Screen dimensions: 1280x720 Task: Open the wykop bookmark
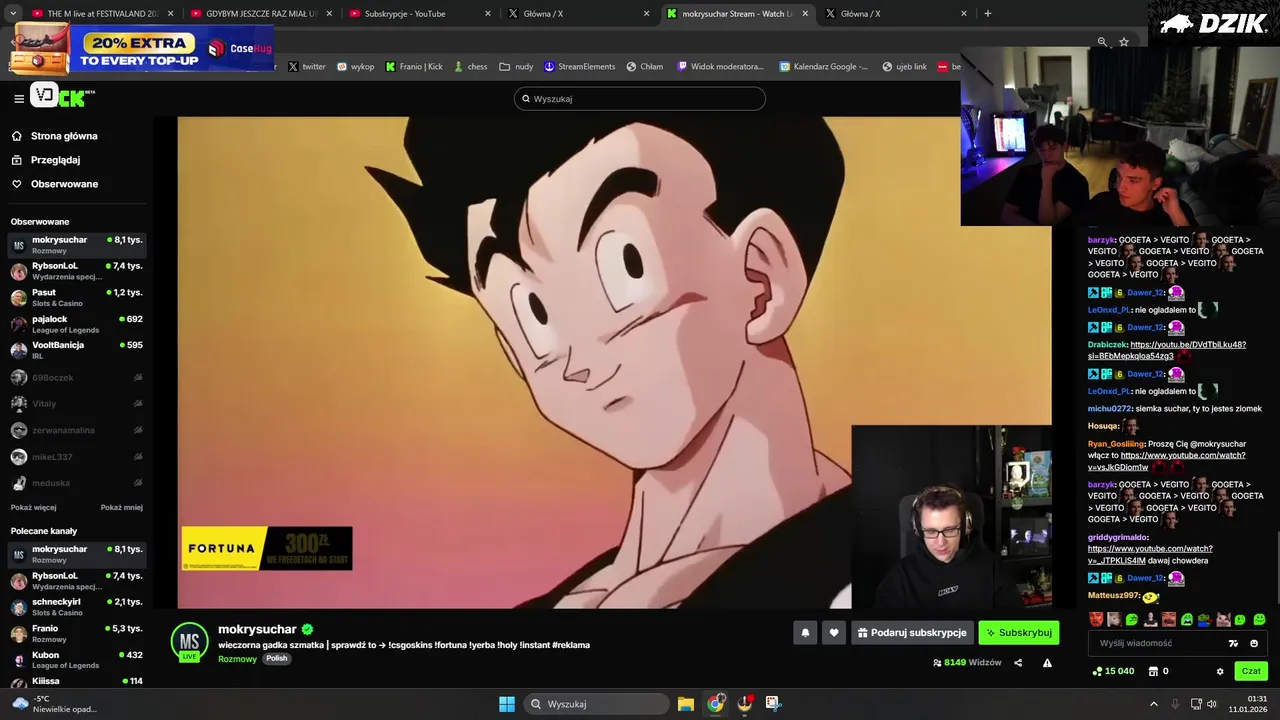355,67
